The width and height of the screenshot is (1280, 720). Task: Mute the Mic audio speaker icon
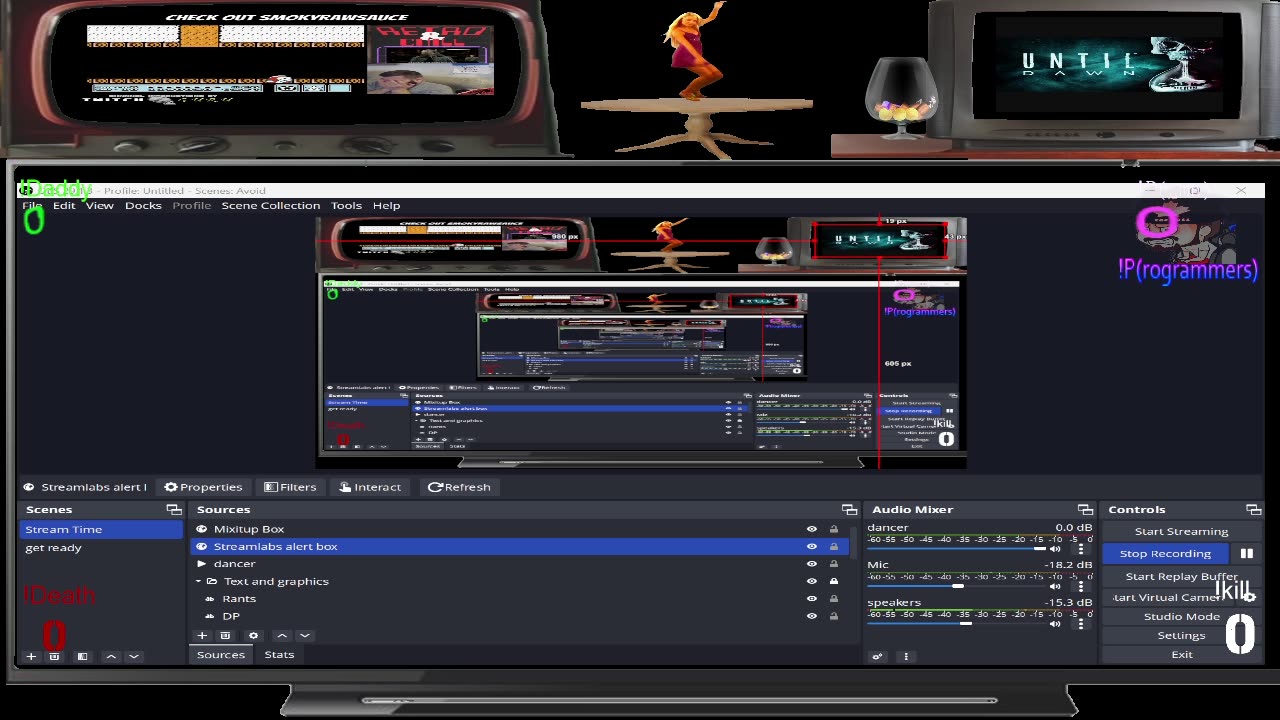[x=1054, y=586]
